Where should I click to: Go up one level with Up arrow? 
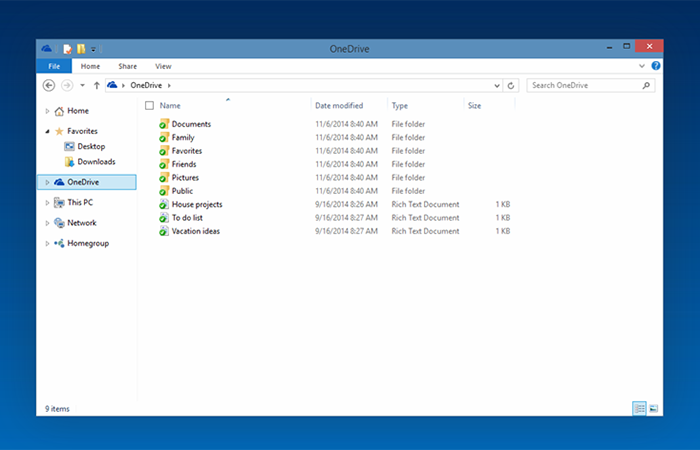[x=96, y=85]
